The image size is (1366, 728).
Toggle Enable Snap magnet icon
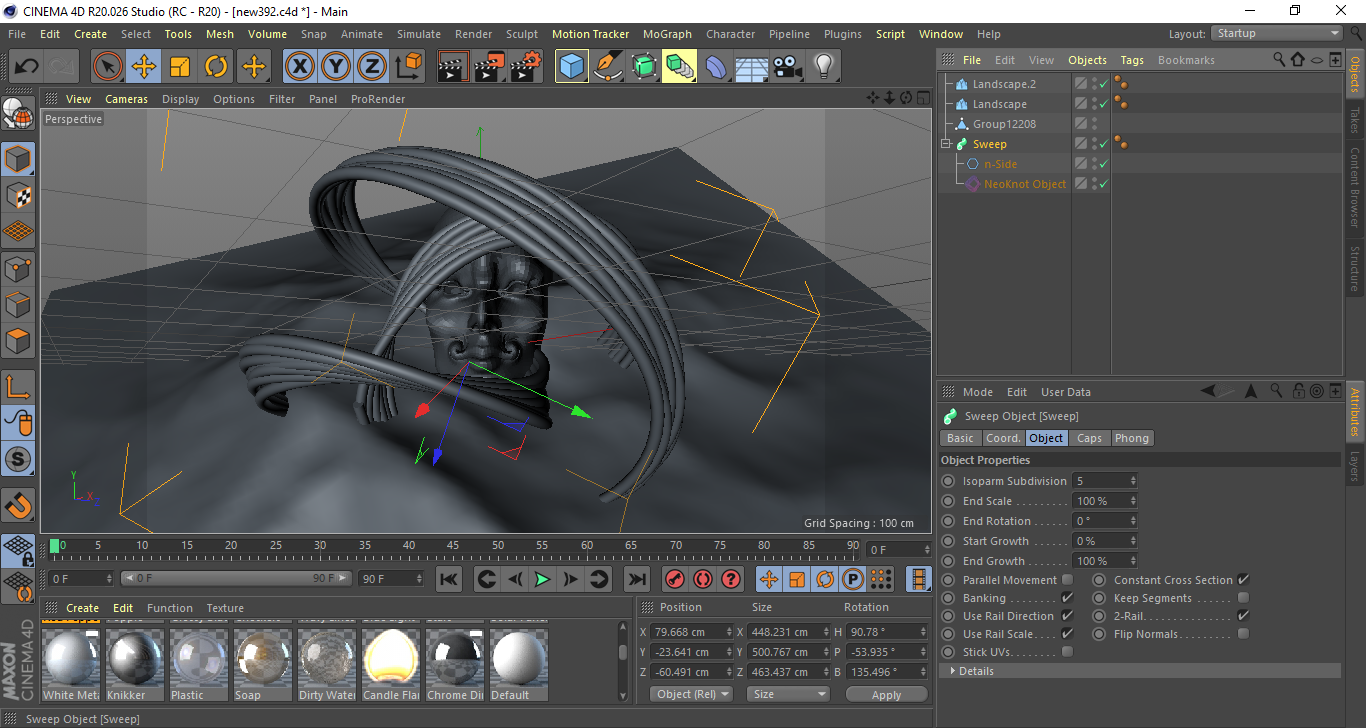18,506
